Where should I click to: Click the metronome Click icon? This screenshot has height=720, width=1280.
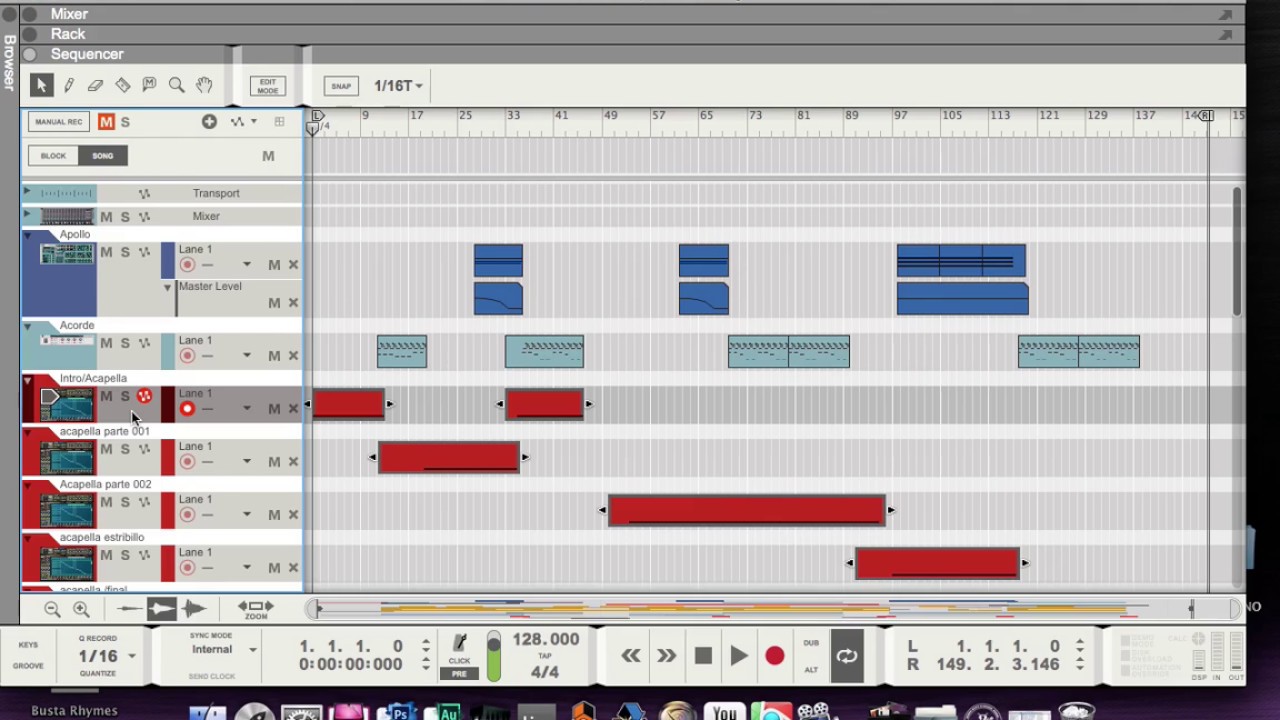pyautogui.click(x=459, y=647)
